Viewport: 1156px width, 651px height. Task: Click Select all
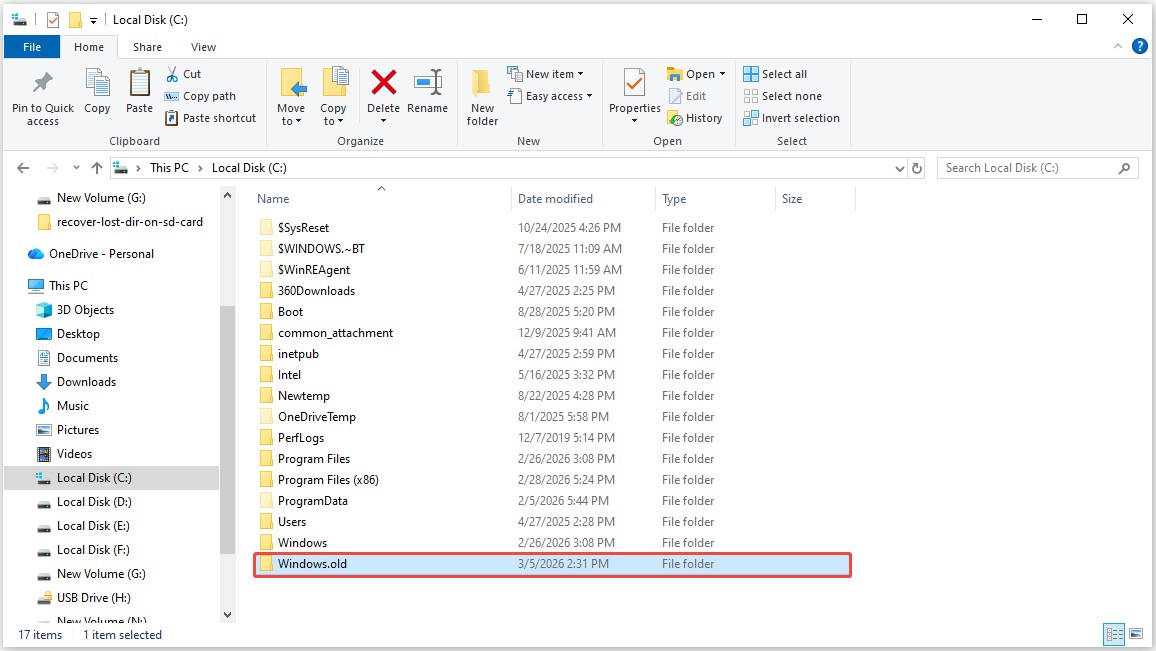click(775, 74)
